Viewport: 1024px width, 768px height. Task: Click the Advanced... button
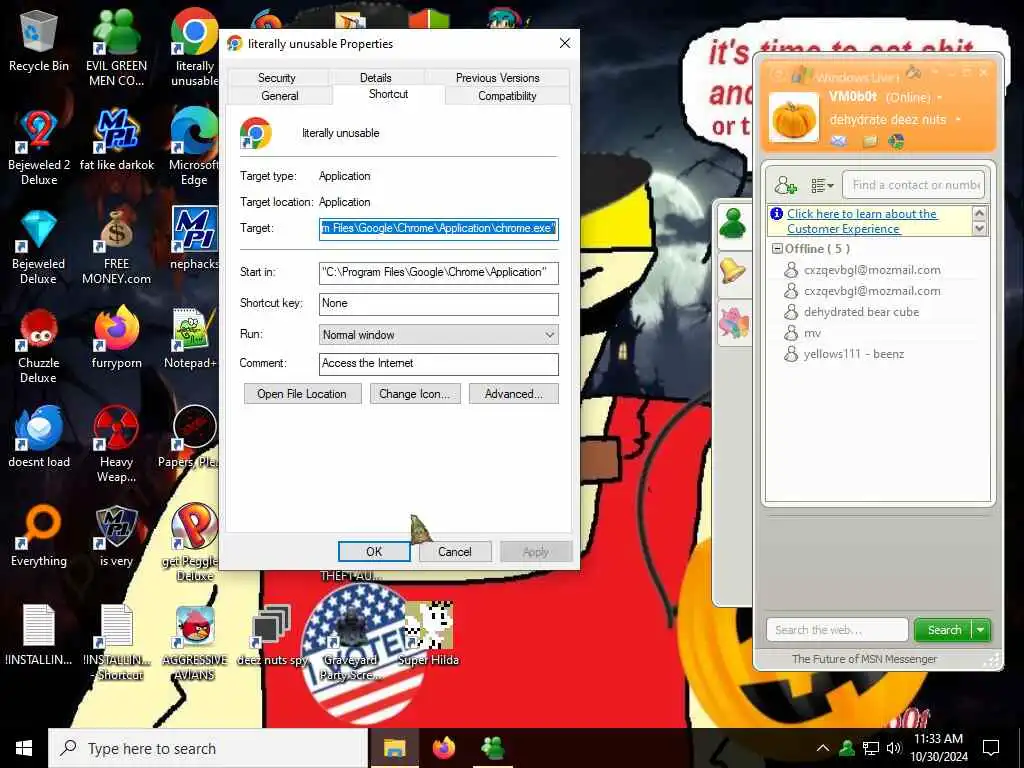[x=513, y=394]
